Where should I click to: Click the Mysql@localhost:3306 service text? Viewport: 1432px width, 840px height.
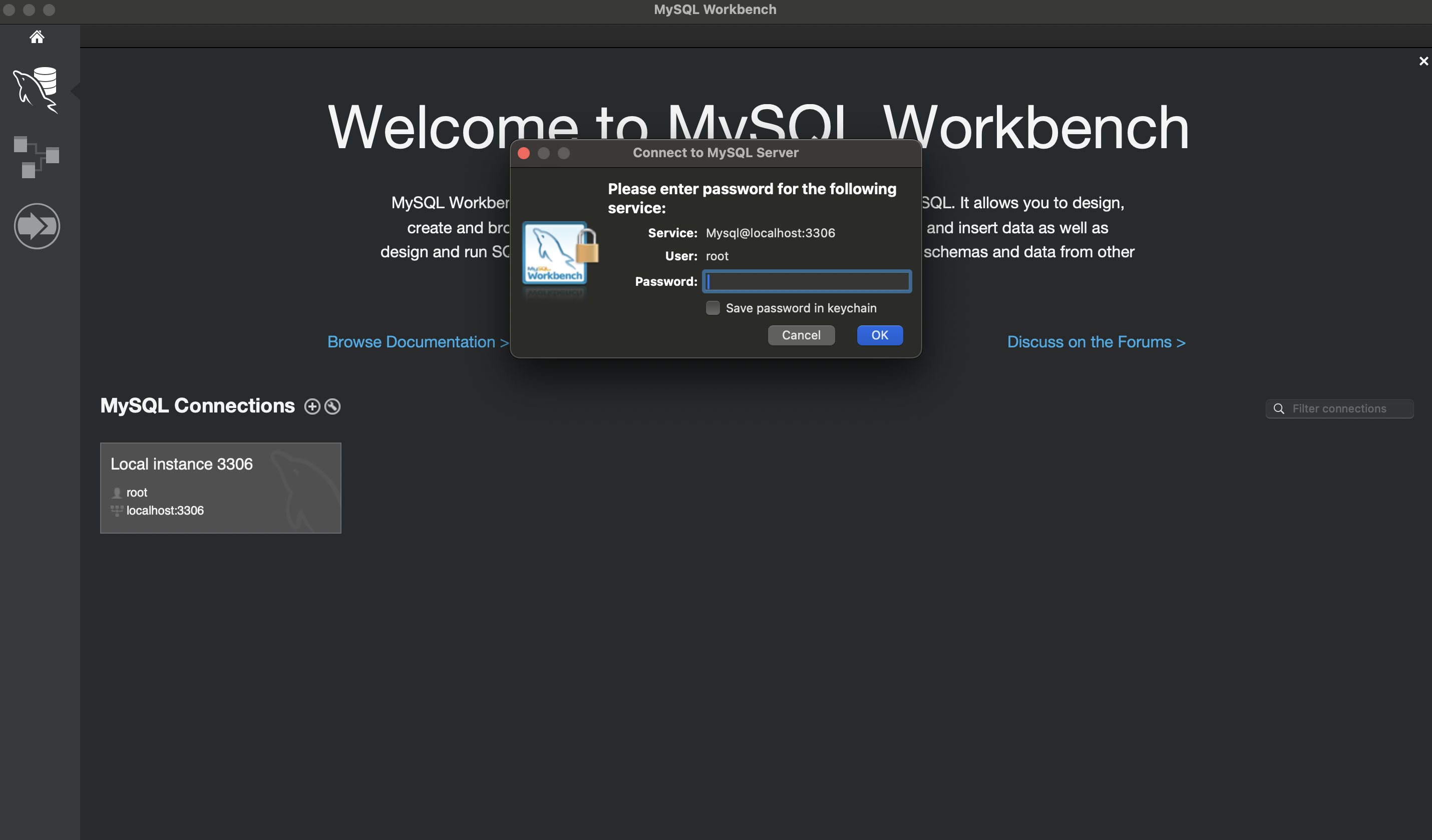[770, 233]
